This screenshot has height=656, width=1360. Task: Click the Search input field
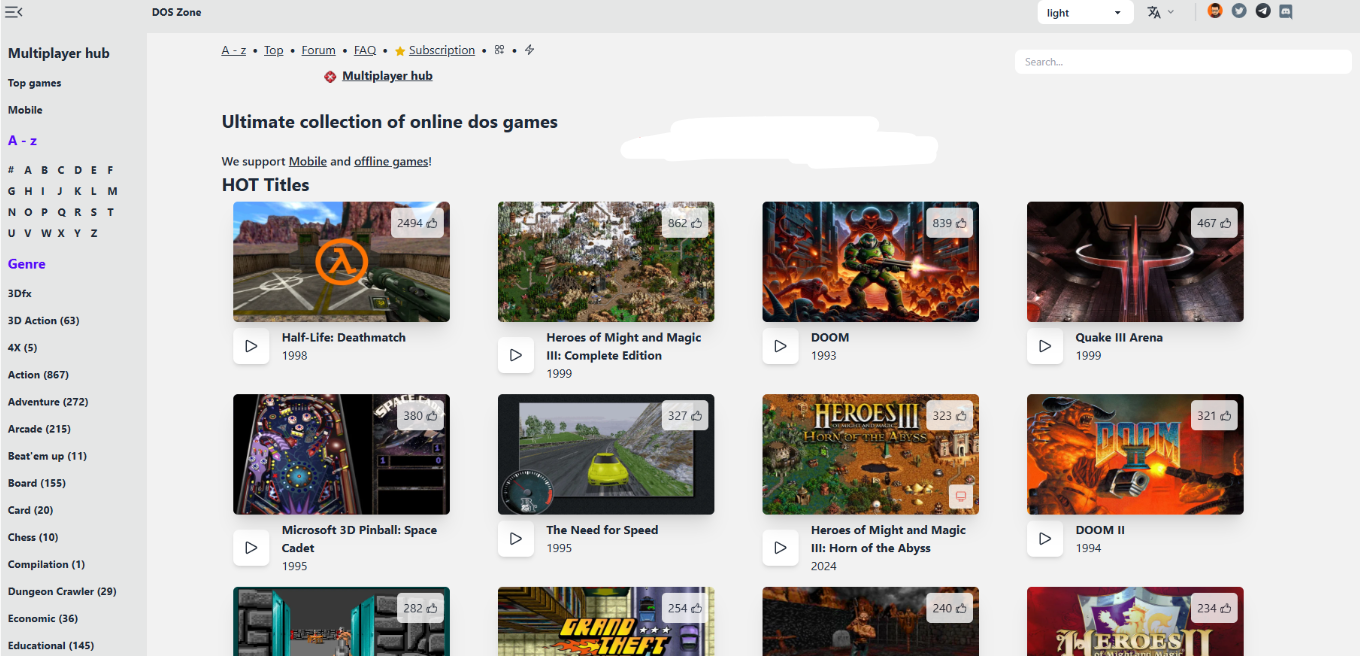pyautogui.click(x=1182, y=62)
